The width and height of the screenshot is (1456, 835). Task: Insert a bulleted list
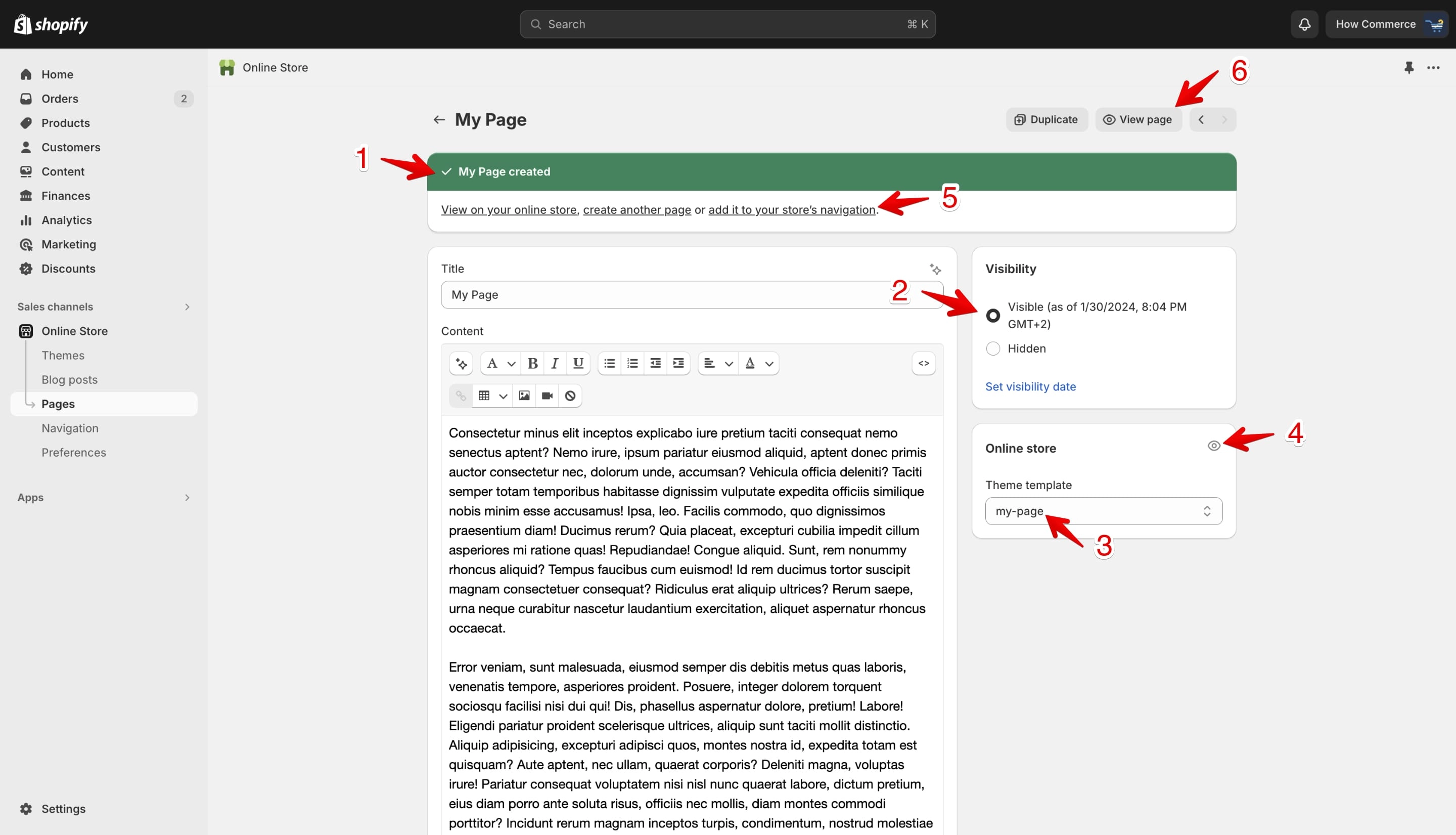point(609,364)
